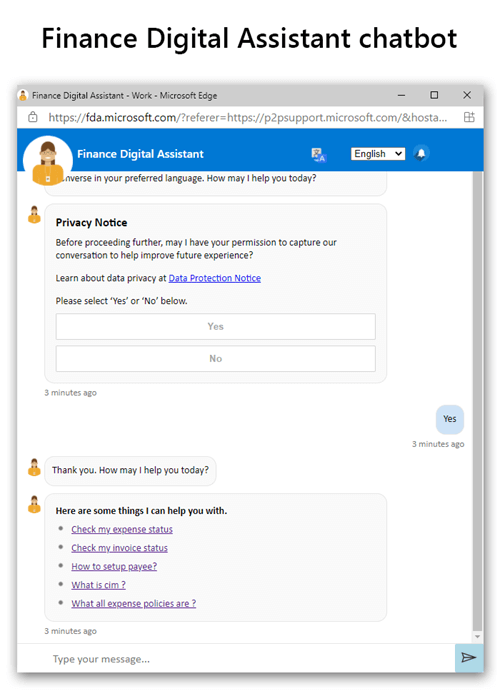This screenshot has height=691, width=500.
Task: Click the notification bell icon
Action: pos(421,153)
